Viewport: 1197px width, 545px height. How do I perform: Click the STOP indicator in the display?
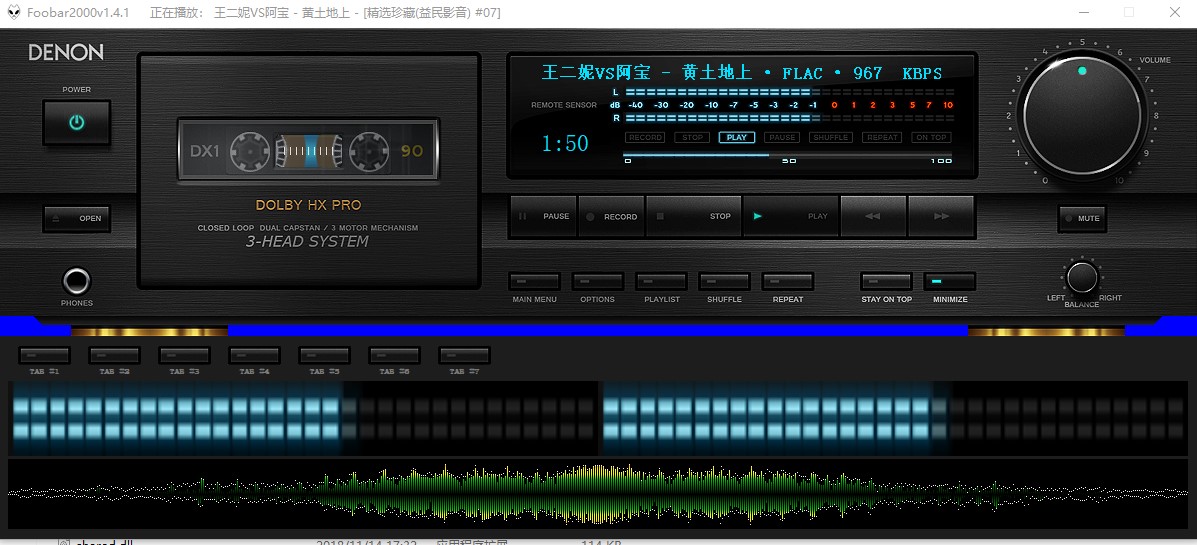[x=692, y=137]
